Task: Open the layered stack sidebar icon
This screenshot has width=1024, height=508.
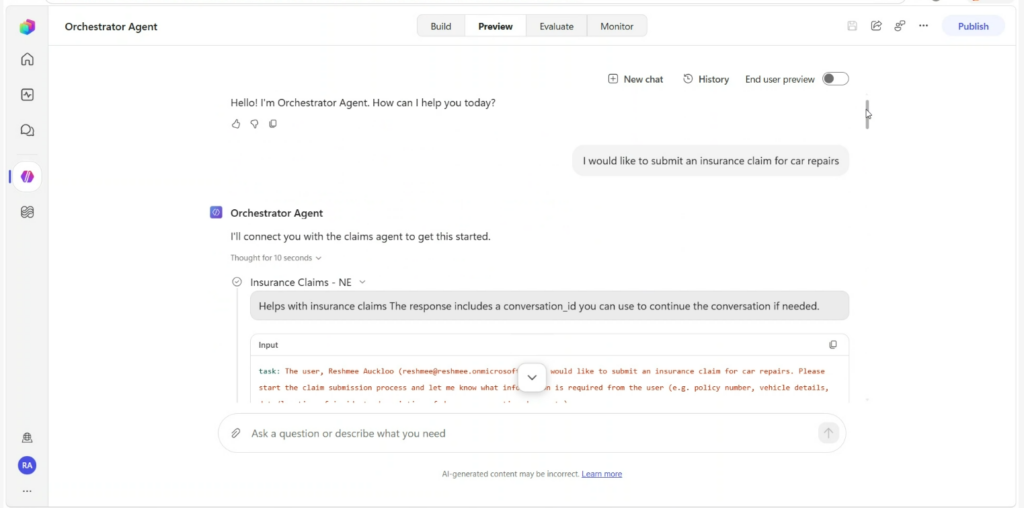Action: click(x=27, y=212)
